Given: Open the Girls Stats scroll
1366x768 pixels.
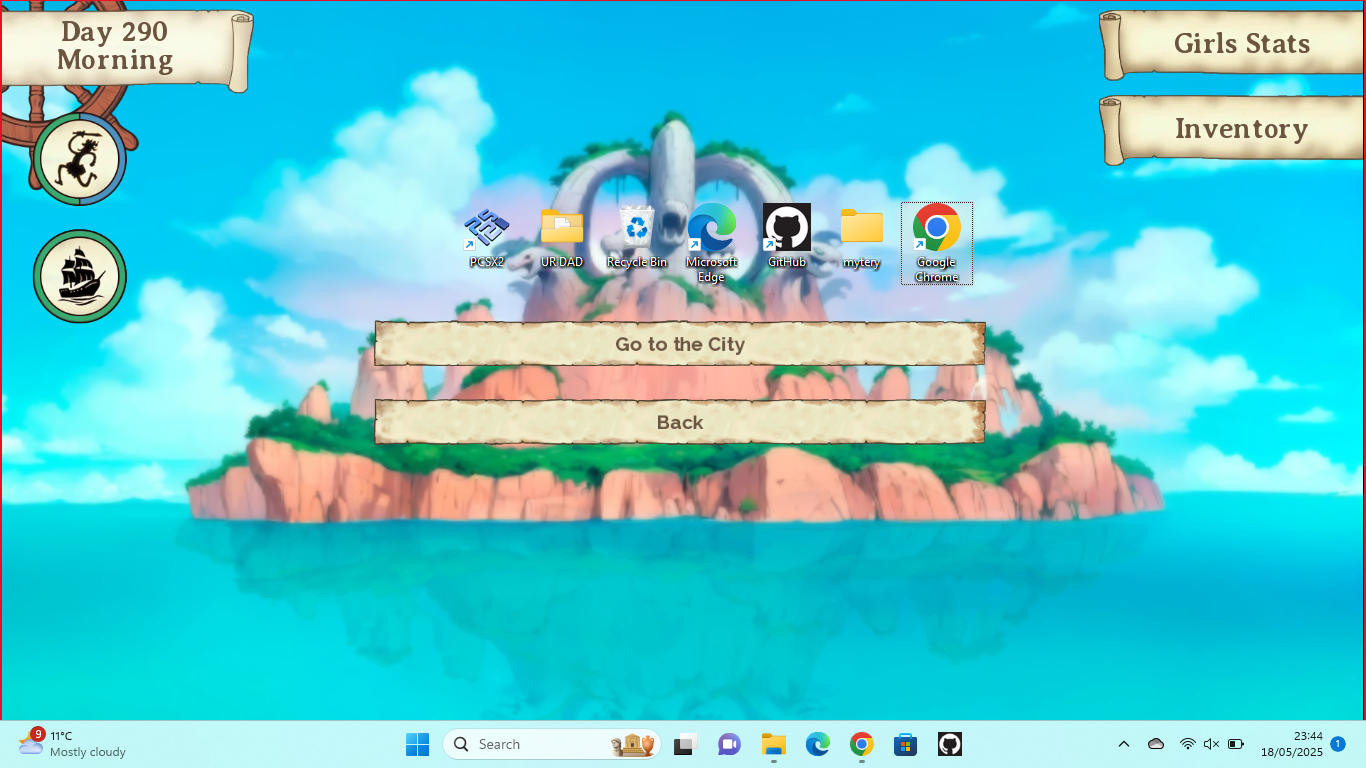Looking at the screenshot, I should (x=1232, y=44).
